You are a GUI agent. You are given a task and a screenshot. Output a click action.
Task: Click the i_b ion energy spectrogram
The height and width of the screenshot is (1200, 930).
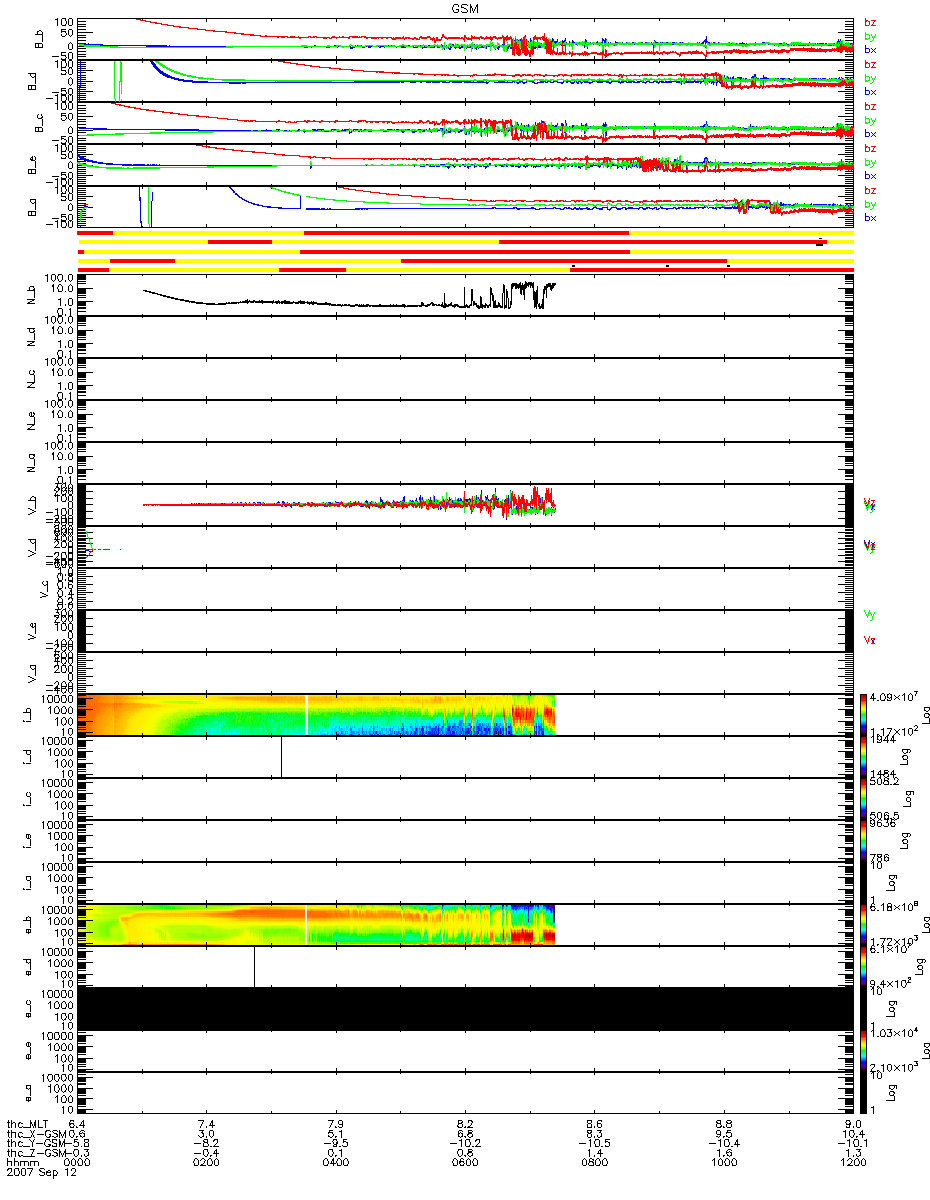(316, 715)
